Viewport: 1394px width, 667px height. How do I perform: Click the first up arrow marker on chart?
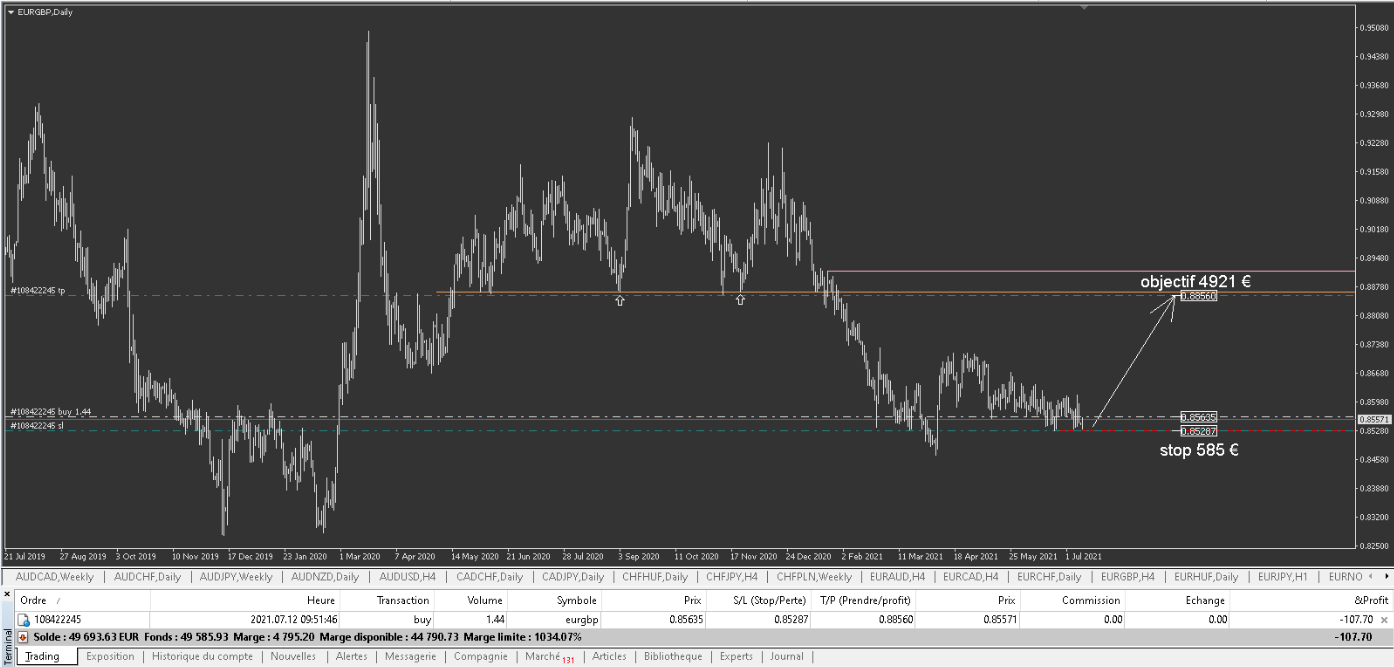point(620,300)
